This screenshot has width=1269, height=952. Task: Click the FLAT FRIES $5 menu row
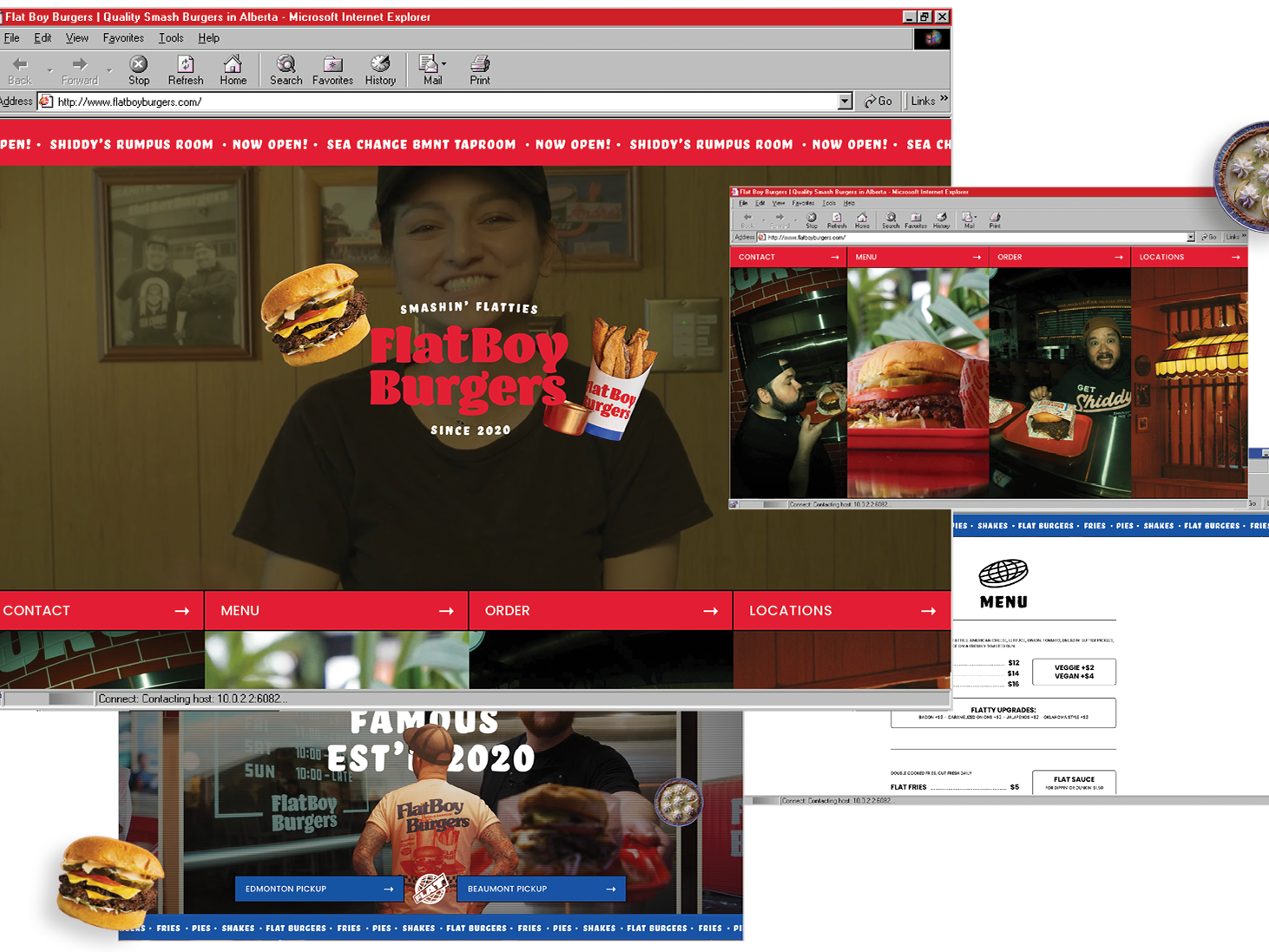point(955,787)
